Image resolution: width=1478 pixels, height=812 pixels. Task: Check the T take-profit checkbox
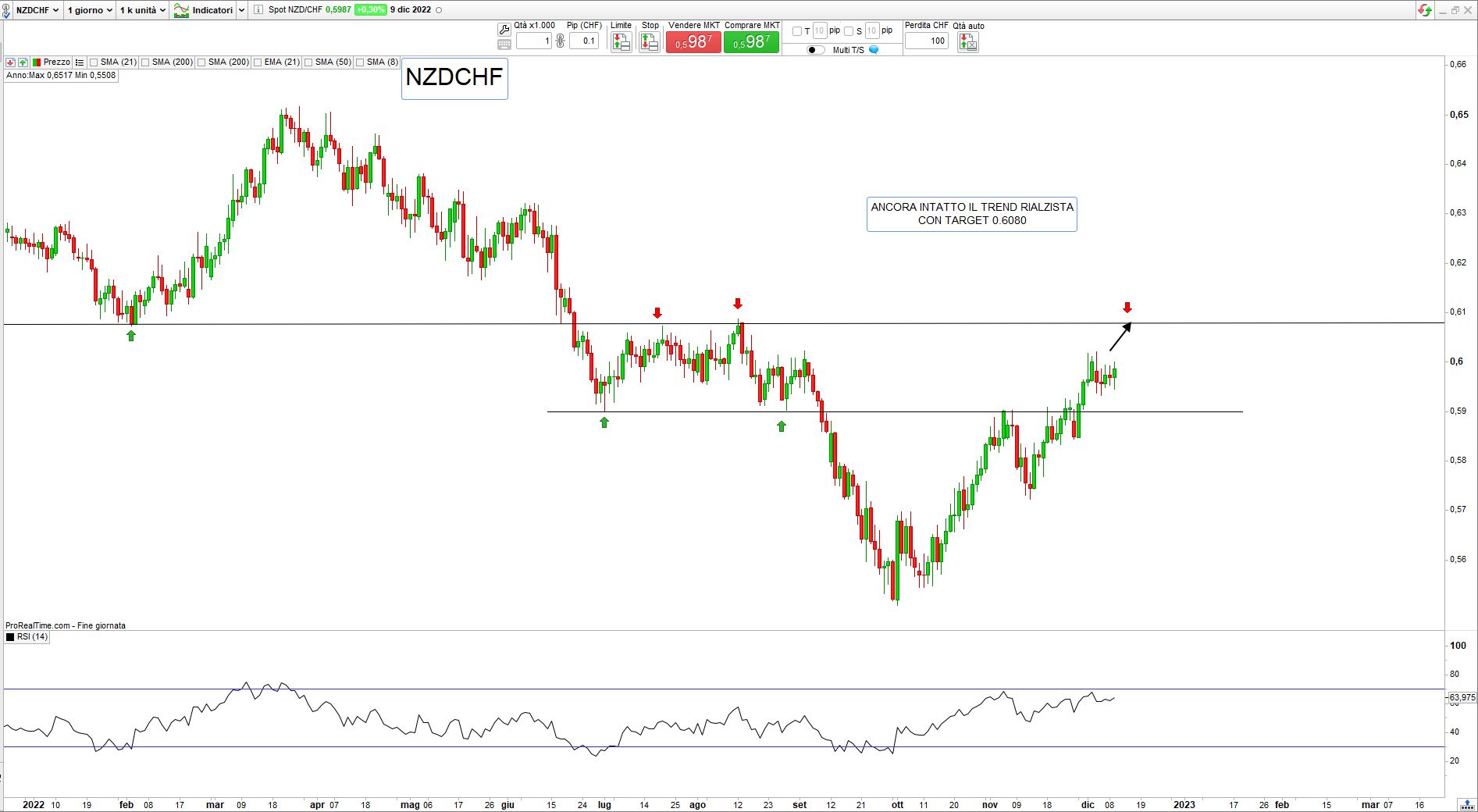pyautogui.click(x=796, y=31)
